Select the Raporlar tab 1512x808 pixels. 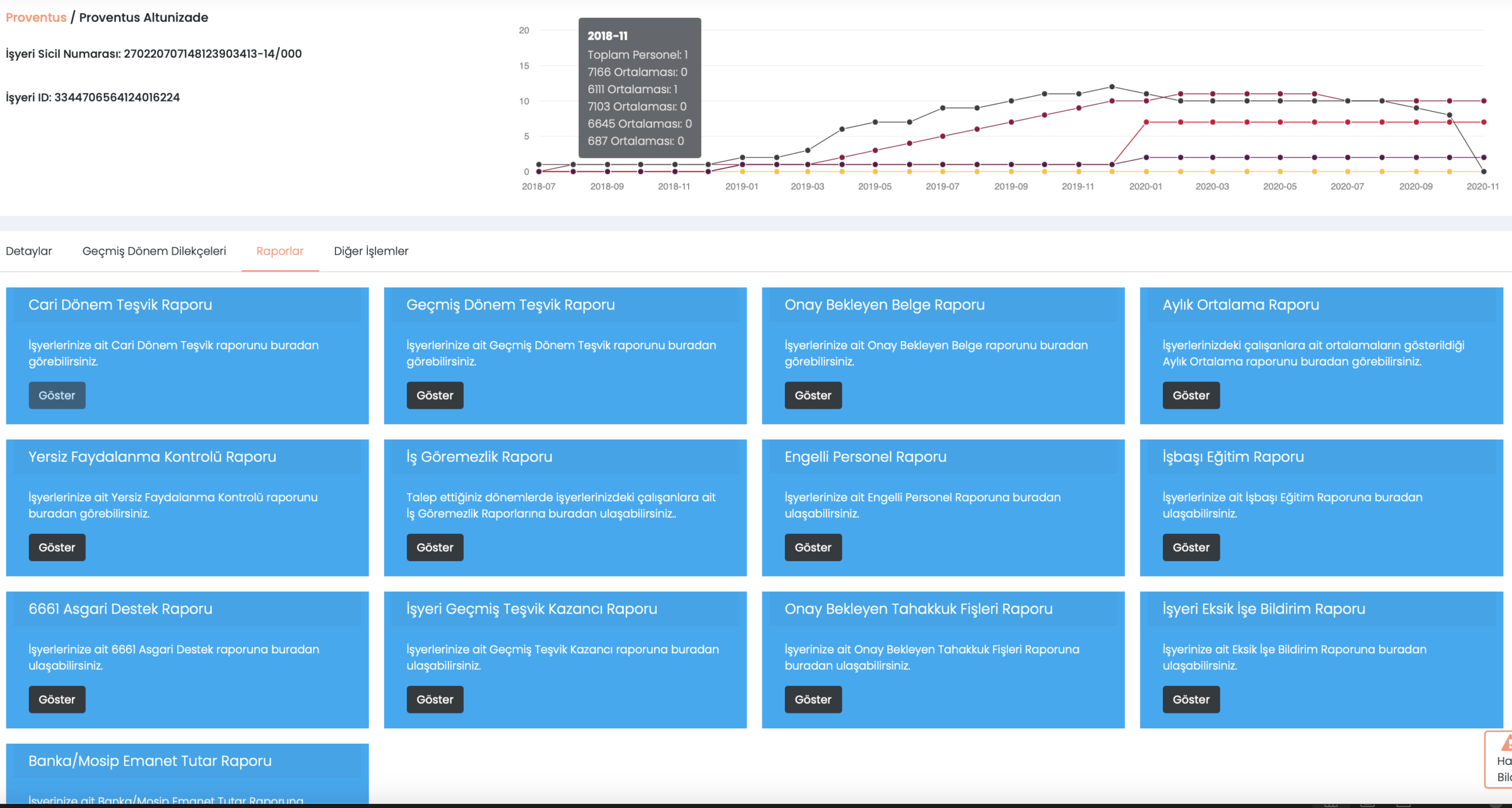280,251
